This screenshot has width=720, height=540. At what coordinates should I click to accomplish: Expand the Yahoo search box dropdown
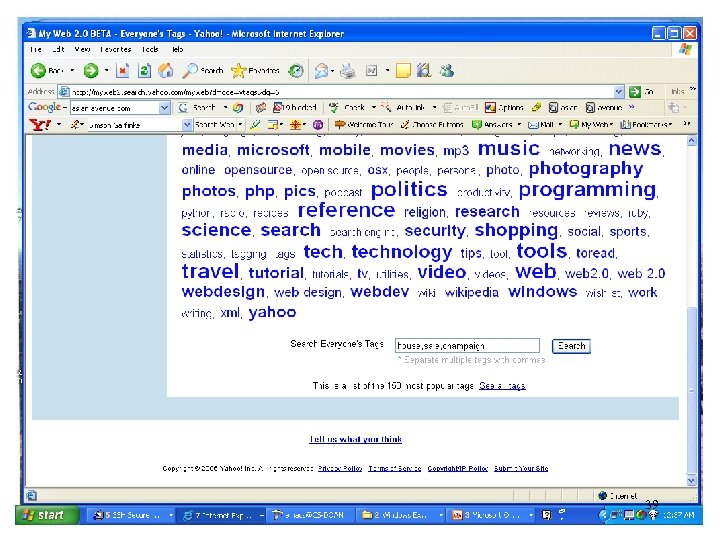point(186,124)
